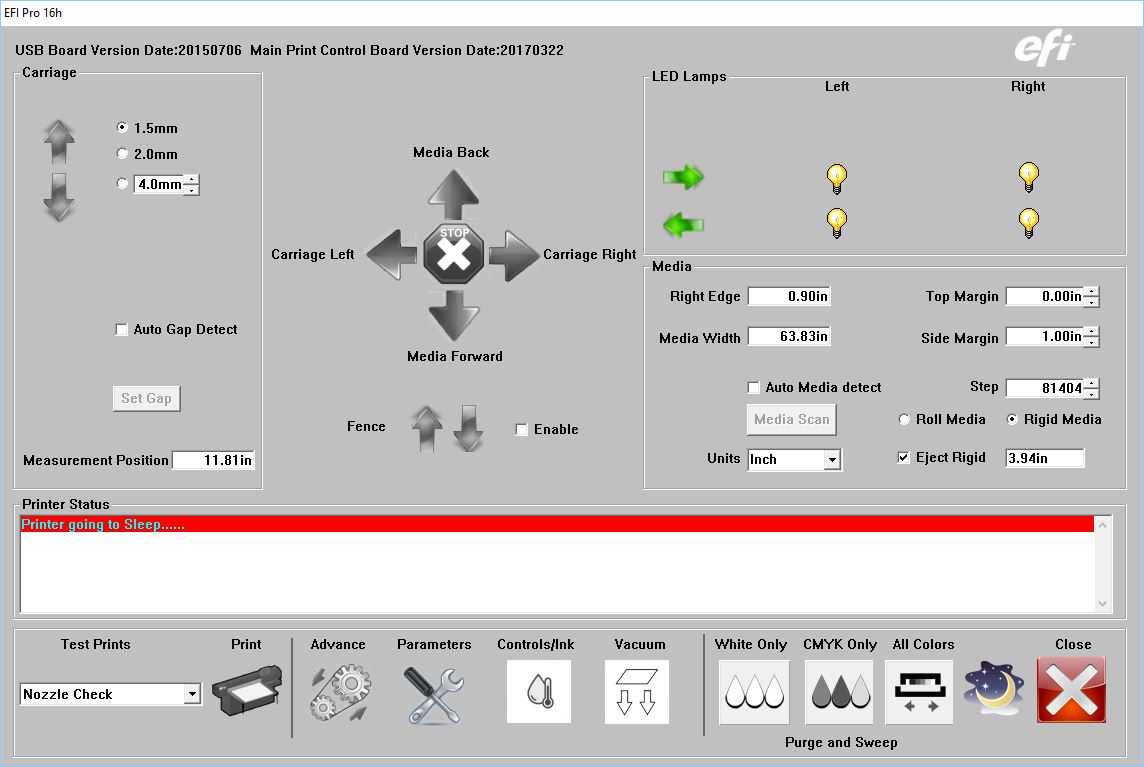
Task: Start a CMYK Only purge
Action: point(839,690)
